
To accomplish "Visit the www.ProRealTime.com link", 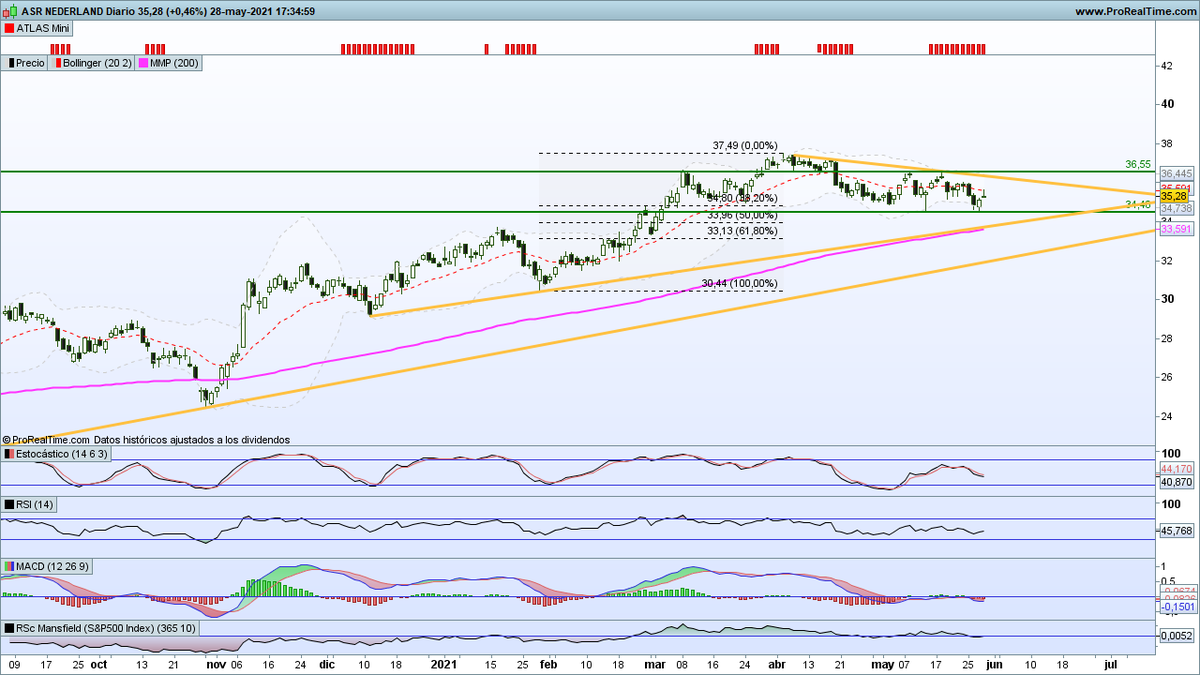I will pos(1133,11).
